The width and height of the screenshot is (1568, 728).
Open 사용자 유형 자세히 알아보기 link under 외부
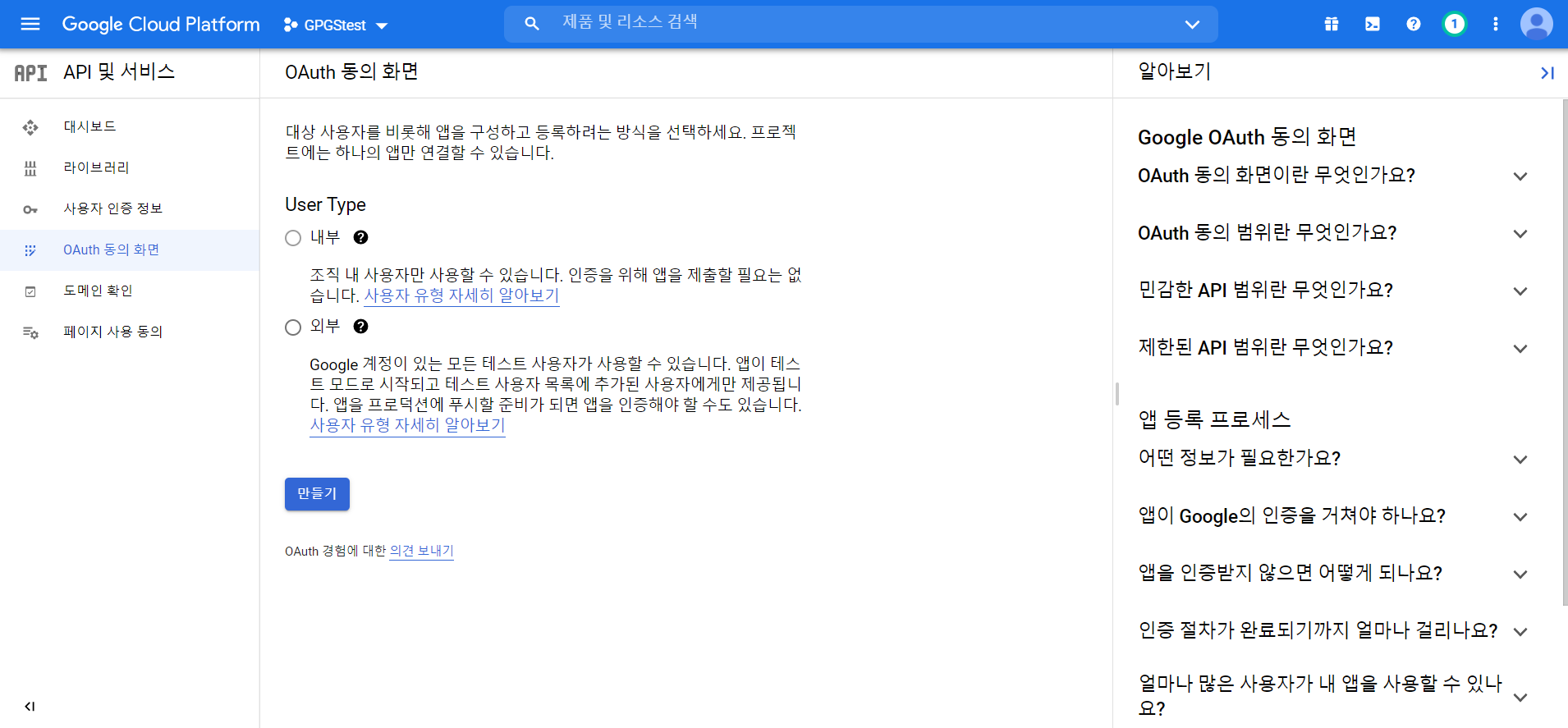click(x=407, y=425)
